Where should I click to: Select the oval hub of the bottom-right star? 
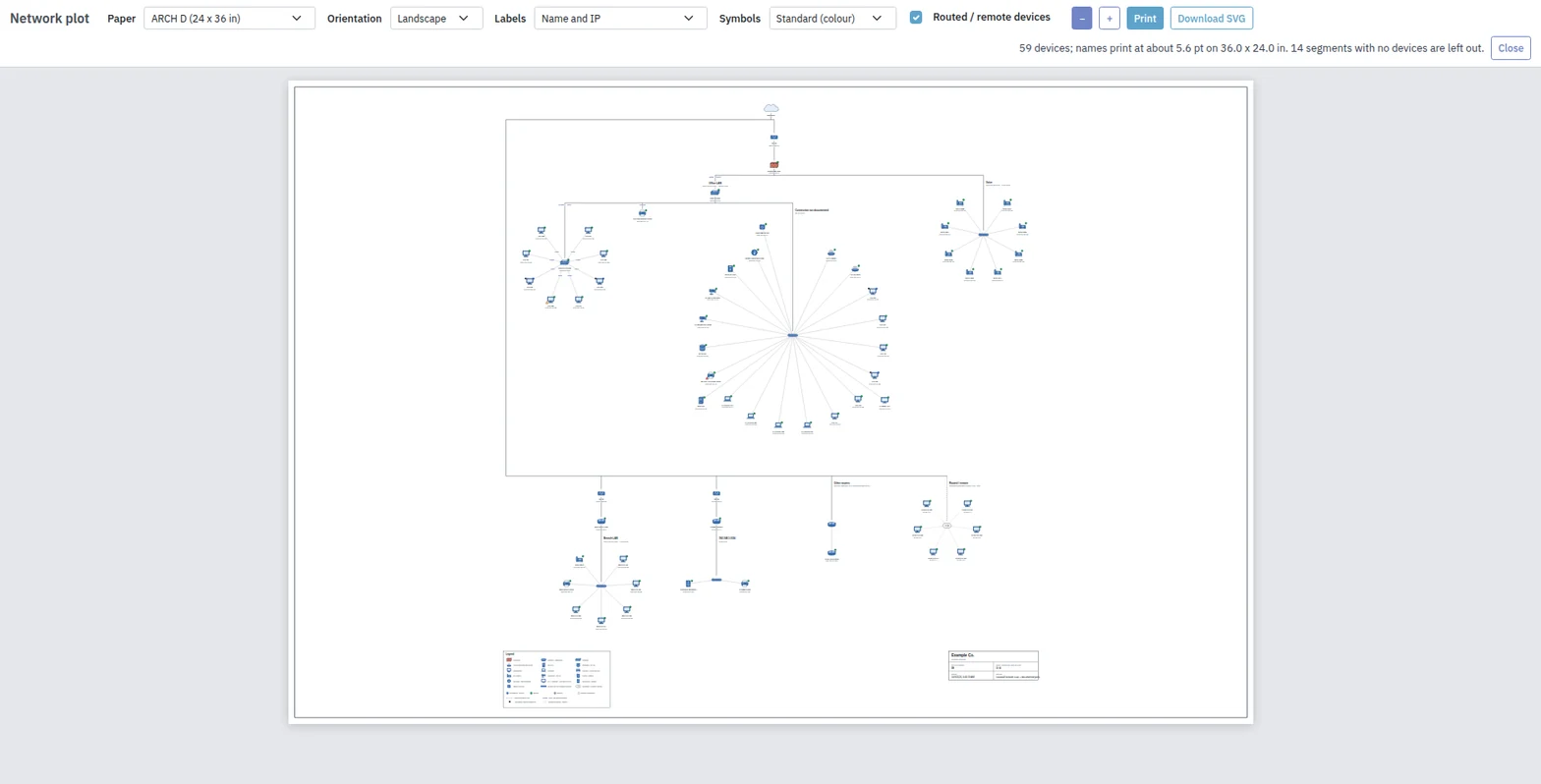946,526
